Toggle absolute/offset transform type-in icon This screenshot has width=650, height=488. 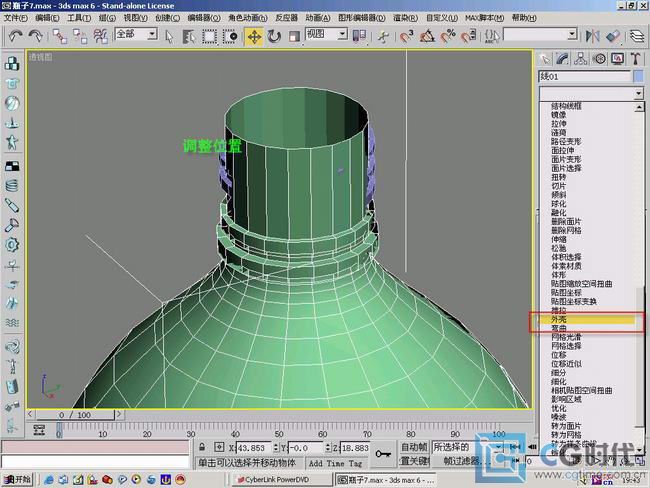click(219, 447)
